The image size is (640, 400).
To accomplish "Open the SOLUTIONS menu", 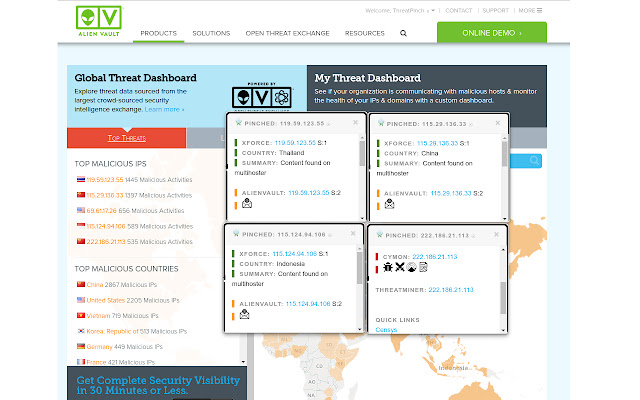I will pos(211,33).
